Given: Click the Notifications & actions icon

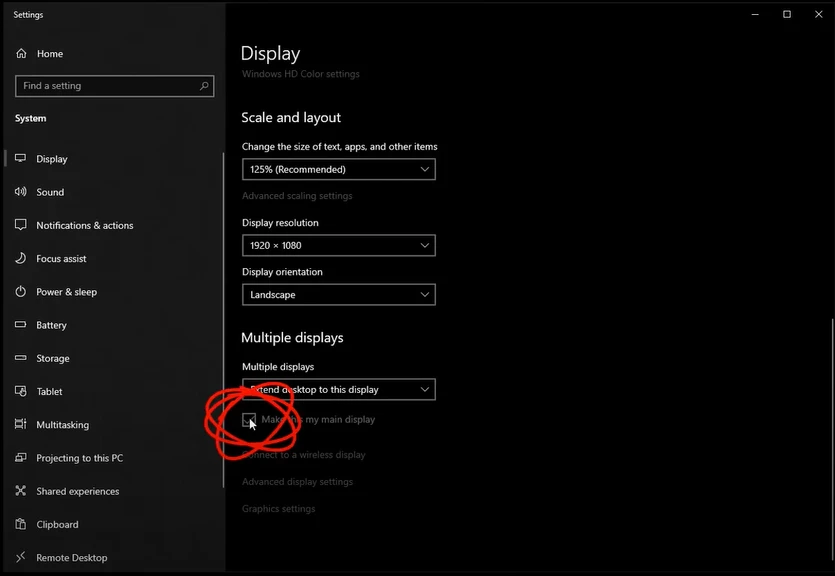Looking at the screenshot, I should [x=20, y=225].
